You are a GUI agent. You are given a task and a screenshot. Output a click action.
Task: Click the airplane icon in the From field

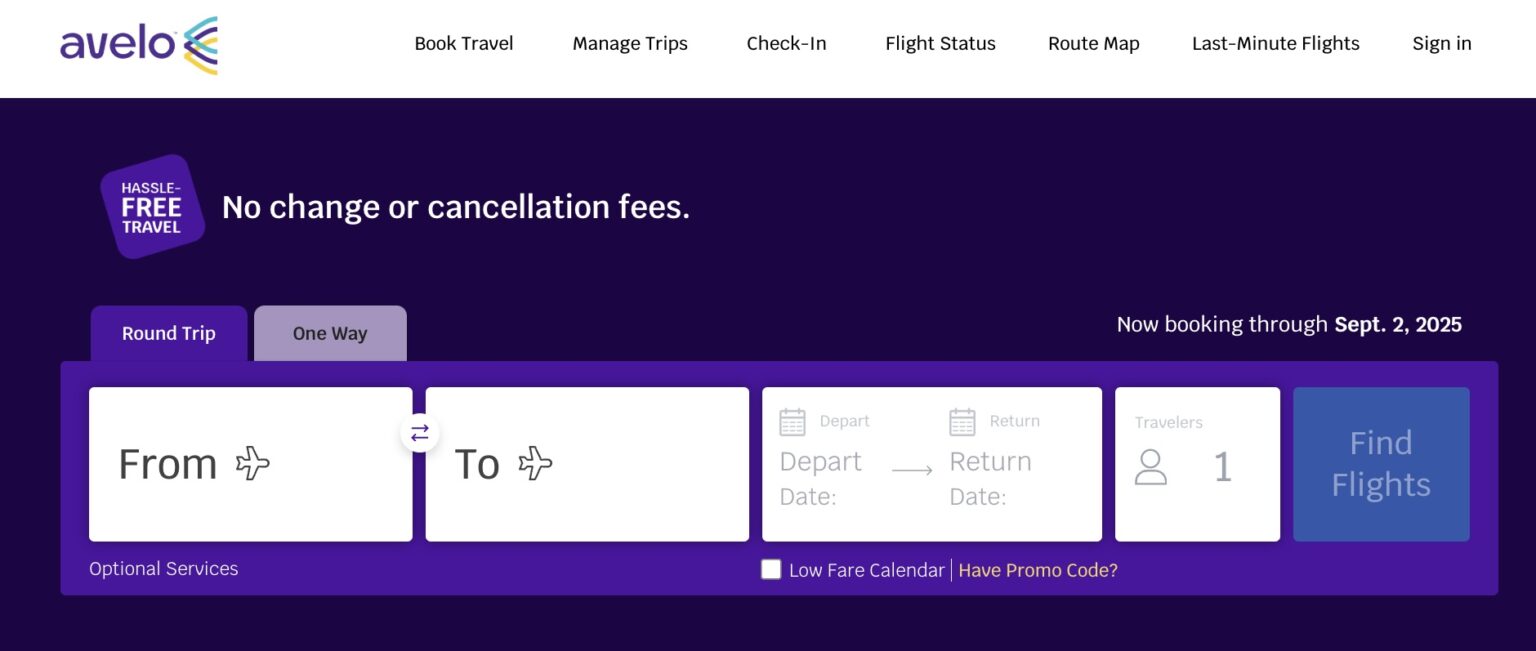[253, 462]
